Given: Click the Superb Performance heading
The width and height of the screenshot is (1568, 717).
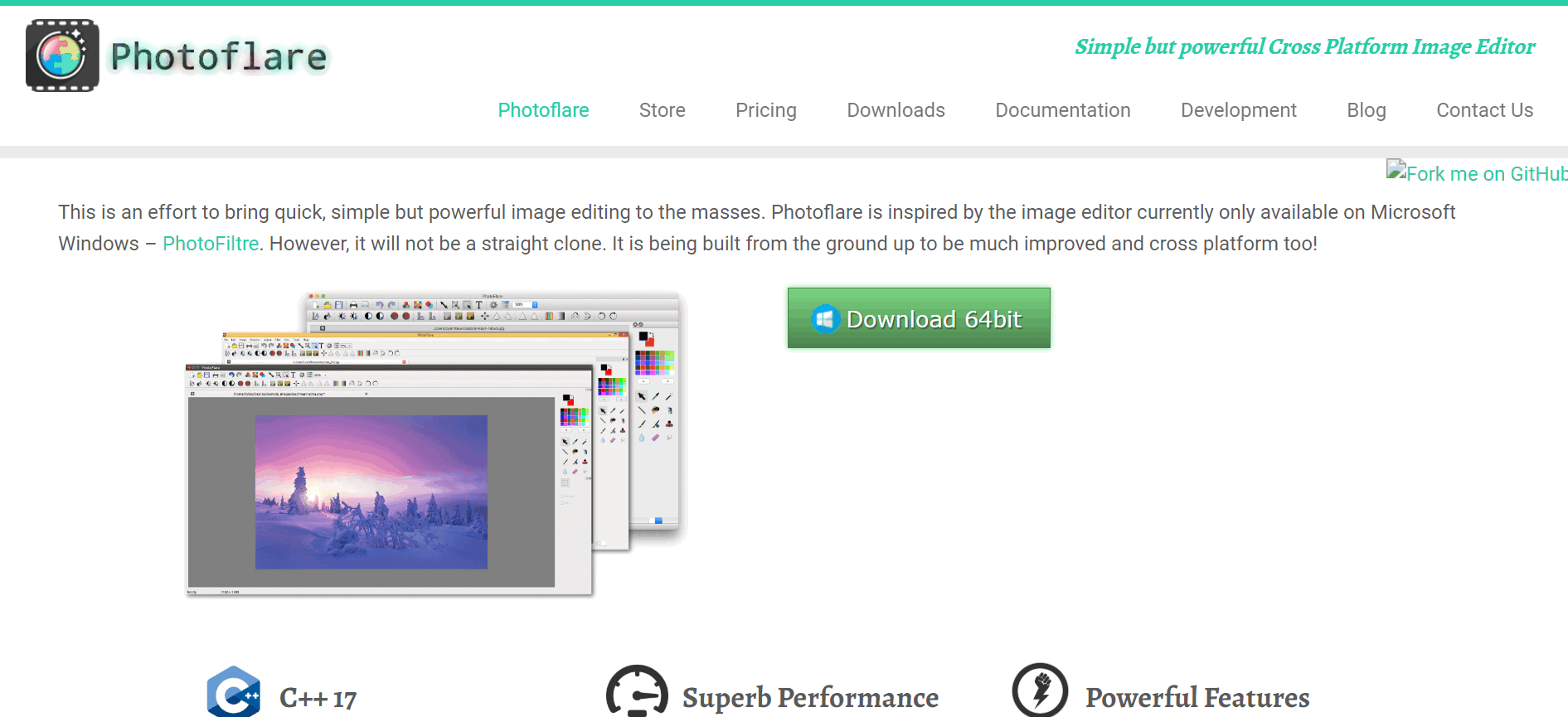Looking at the screenshot, I should tap(810, 698).
